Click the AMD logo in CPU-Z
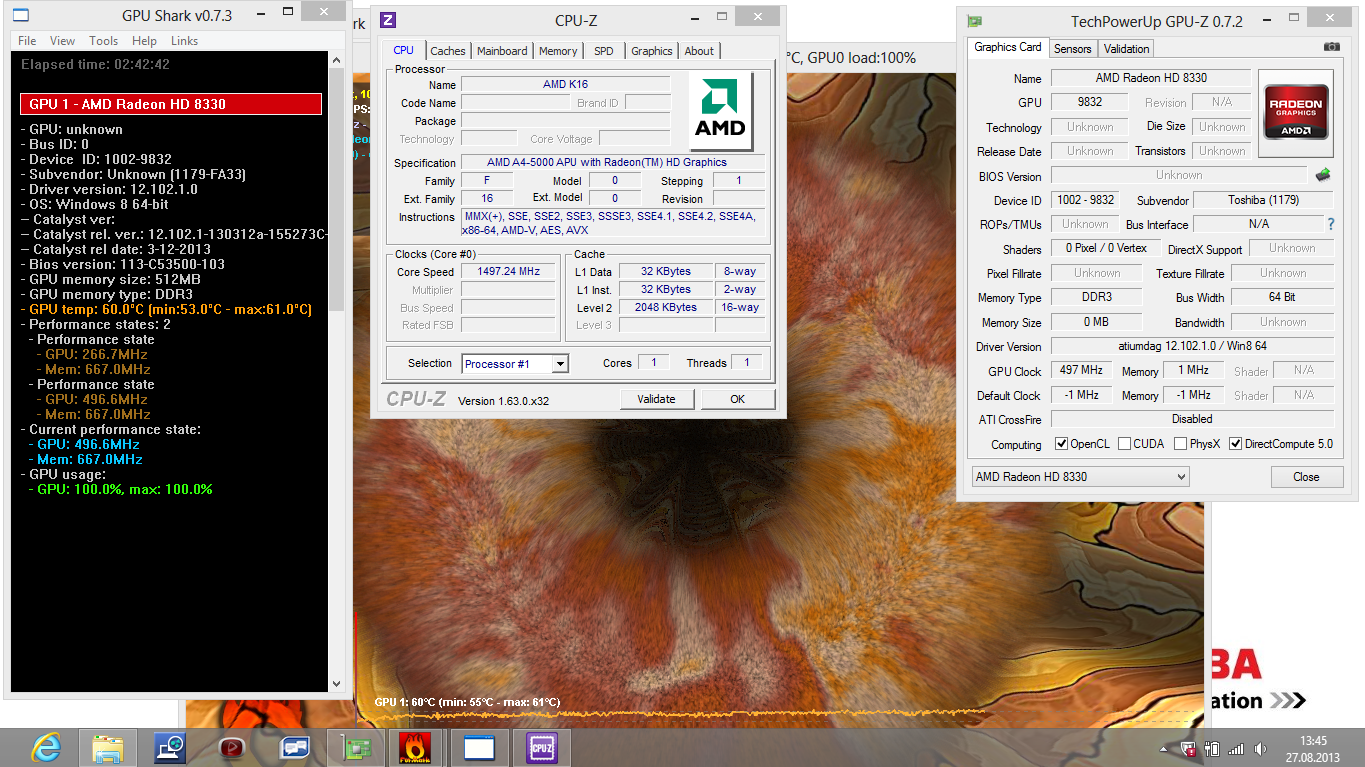The image size is (1365, 767). [721, 110]
